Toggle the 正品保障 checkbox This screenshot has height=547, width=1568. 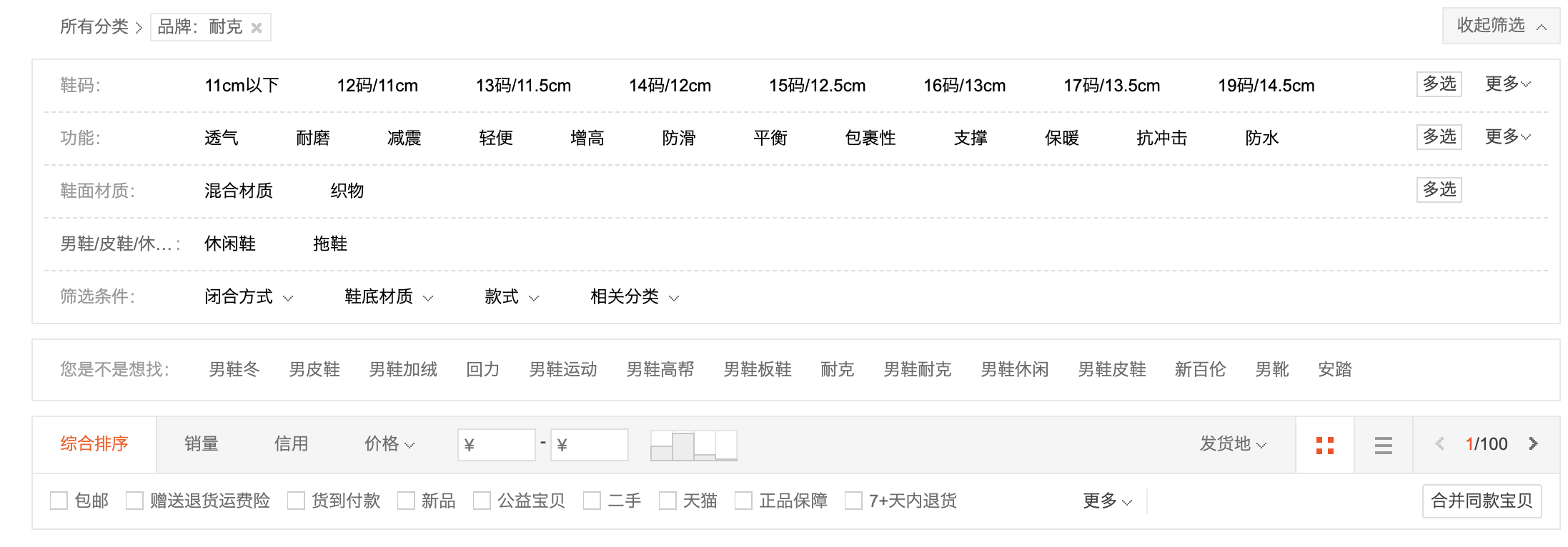click(743, 501)
